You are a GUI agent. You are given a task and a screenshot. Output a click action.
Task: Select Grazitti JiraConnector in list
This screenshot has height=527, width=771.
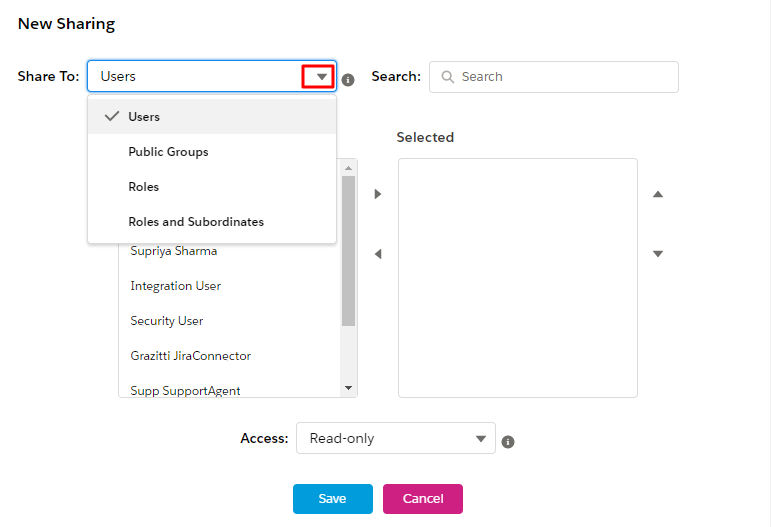click(x=191, y=355)
